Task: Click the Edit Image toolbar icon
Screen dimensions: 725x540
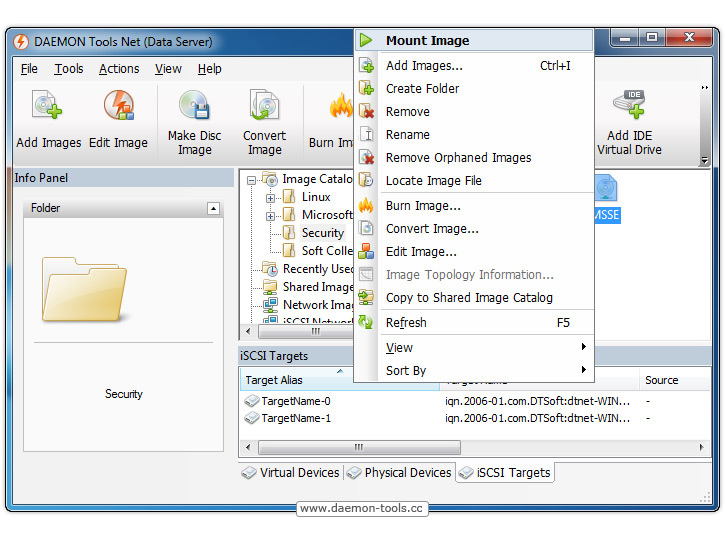Action: point(119,105)
